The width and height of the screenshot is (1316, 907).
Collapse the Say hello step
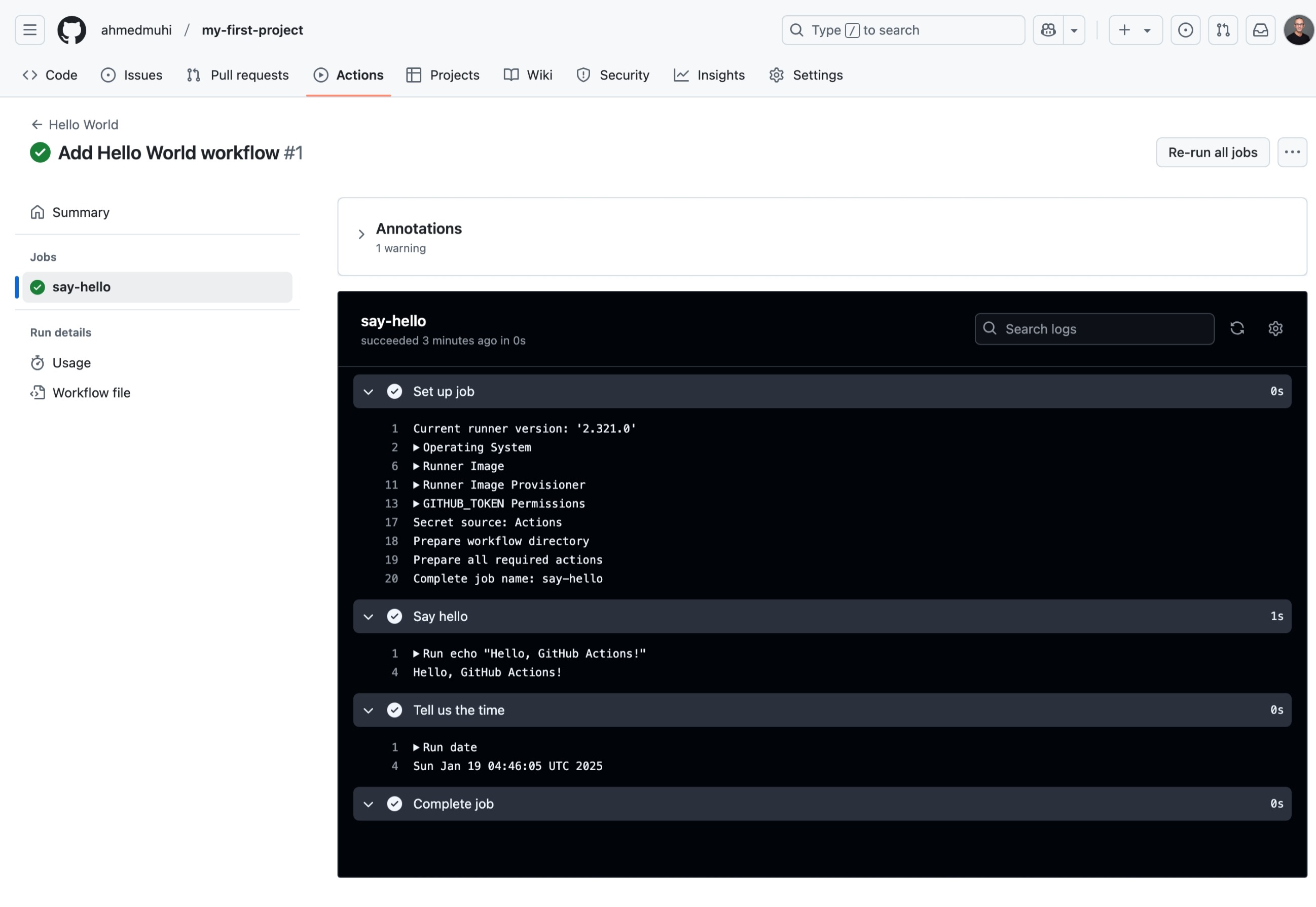click(x=821, y=616)
